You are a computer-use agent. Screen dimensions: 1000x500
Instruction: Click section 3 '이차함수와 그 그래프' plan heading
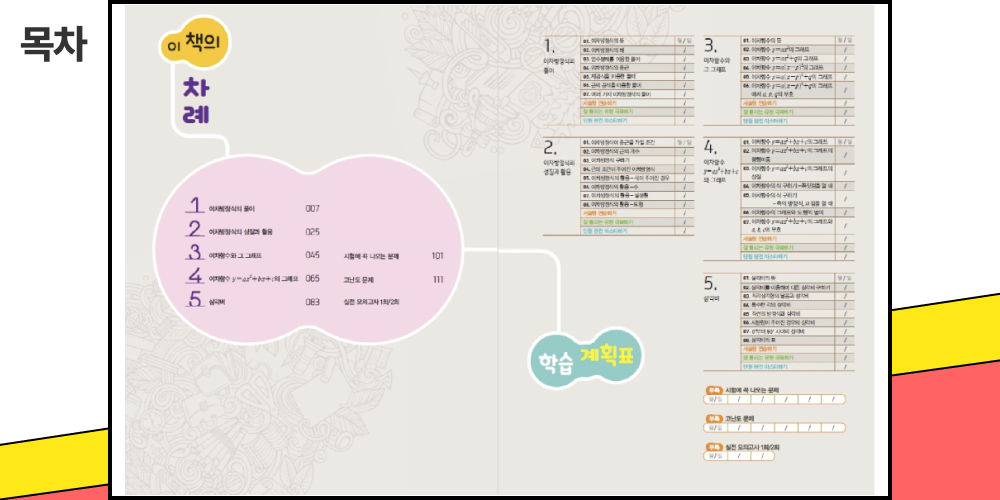718,57
